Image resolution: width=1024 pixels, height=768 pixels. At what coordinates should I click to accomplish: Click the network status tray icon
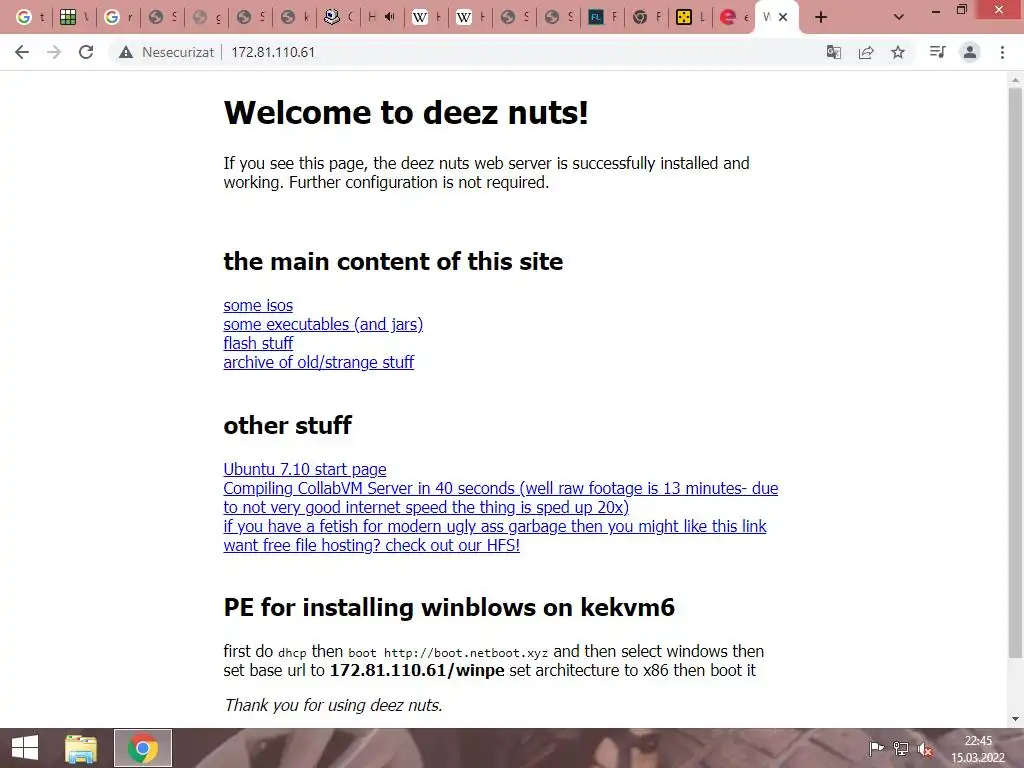coord(901,748)
